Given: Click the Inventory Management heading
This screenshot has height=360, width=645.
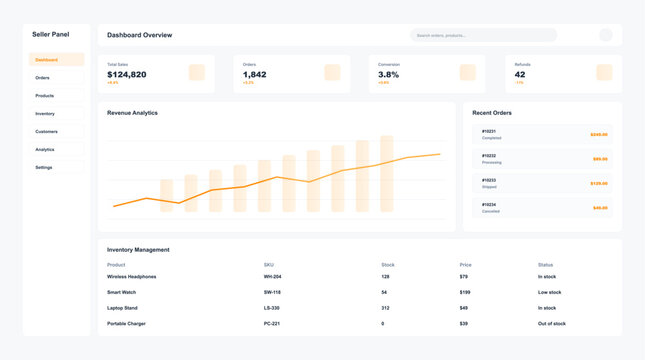Looking at the screenshot, I should (138, 250).
